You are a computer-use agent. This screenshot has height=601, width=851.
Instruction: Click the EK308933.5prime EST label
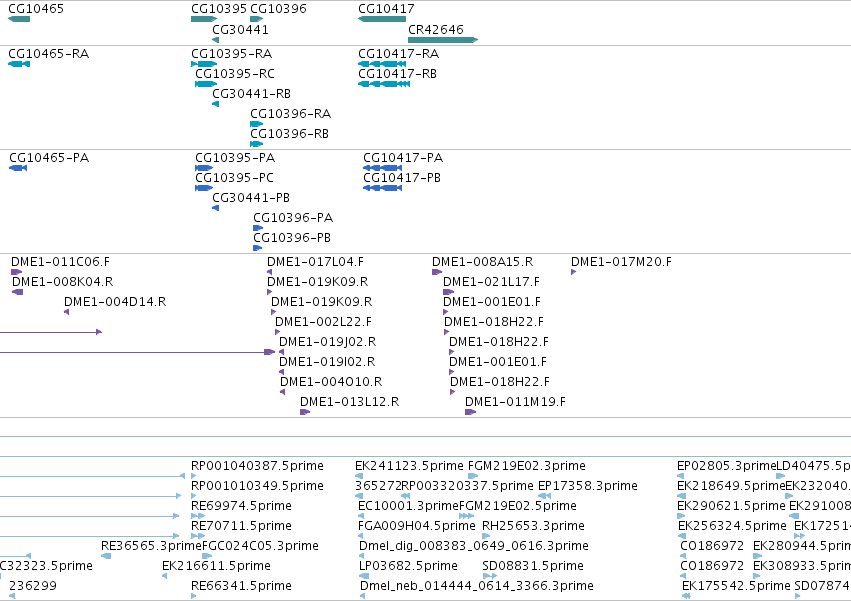click(x=802, y=567)
